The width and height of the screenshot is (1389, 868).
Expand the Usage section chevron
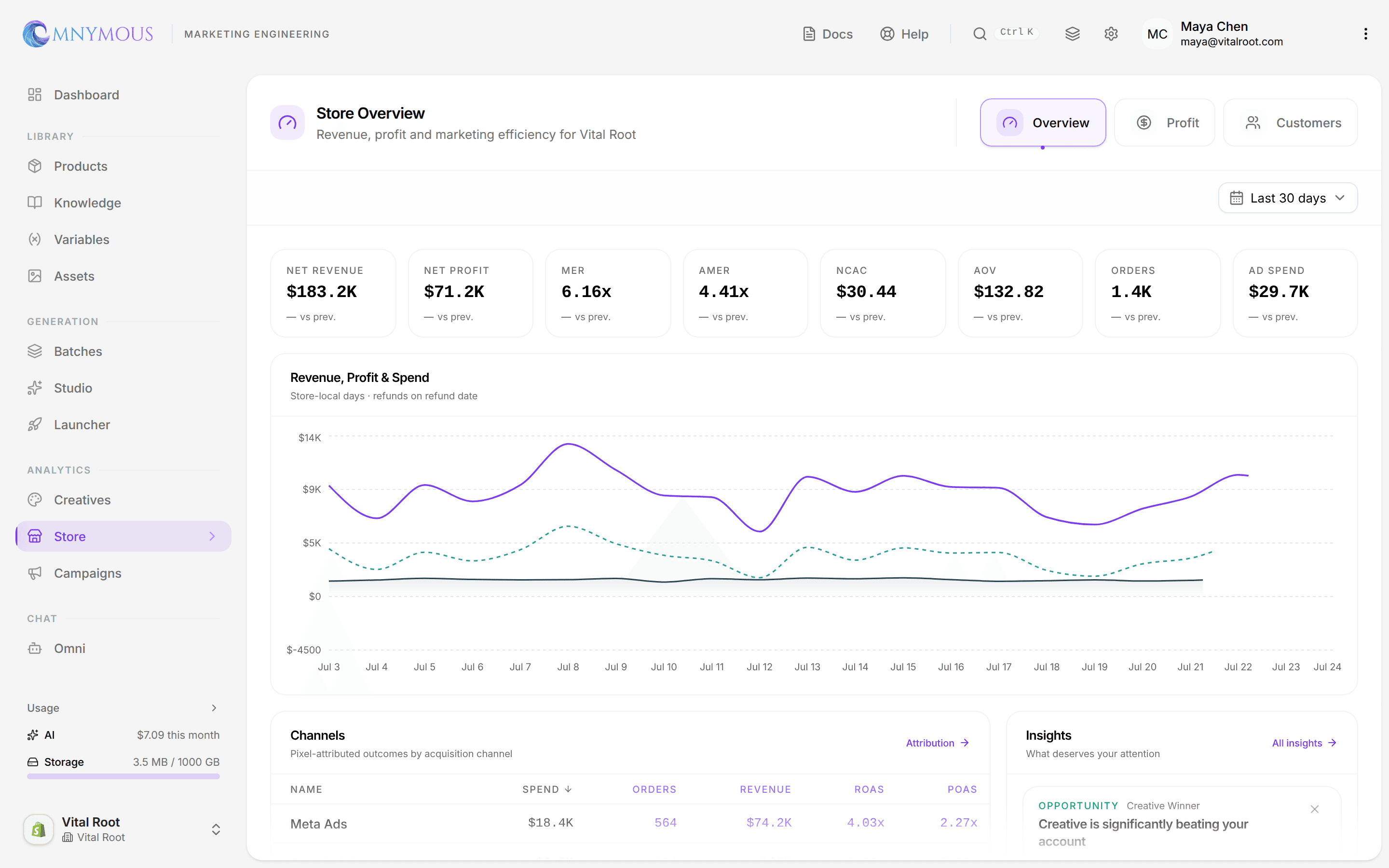[214, 708]
